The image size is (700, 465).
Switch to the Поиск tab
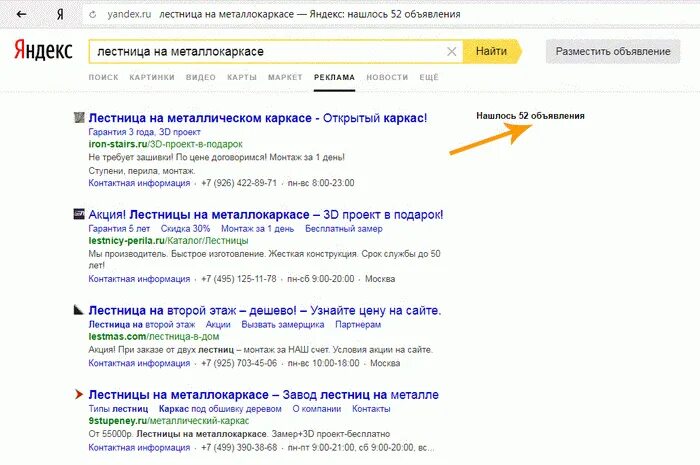(x=103, y=78)
